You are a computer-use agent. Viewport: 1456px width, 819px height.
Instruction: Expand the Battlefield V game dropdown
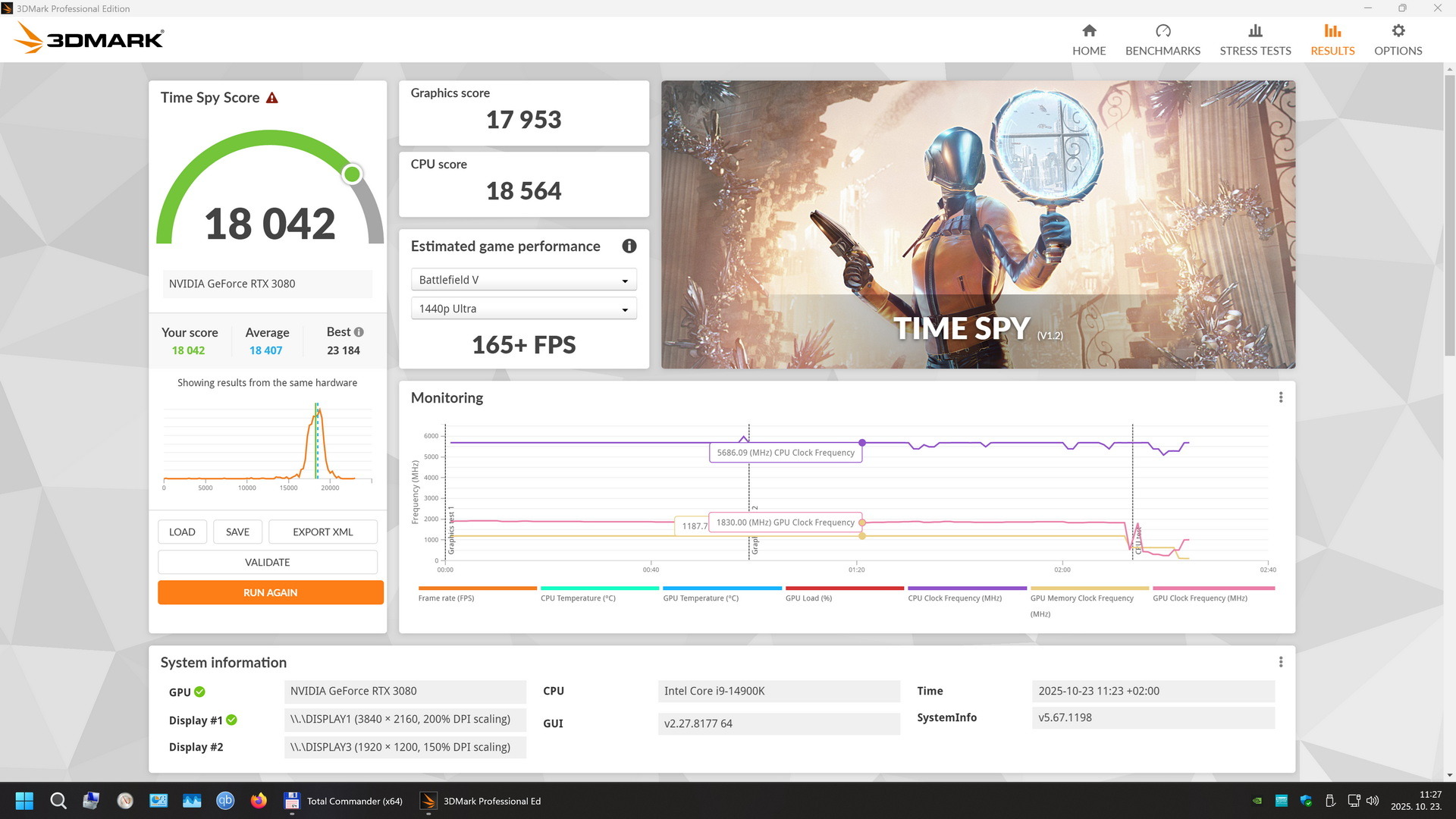point(523,280)
